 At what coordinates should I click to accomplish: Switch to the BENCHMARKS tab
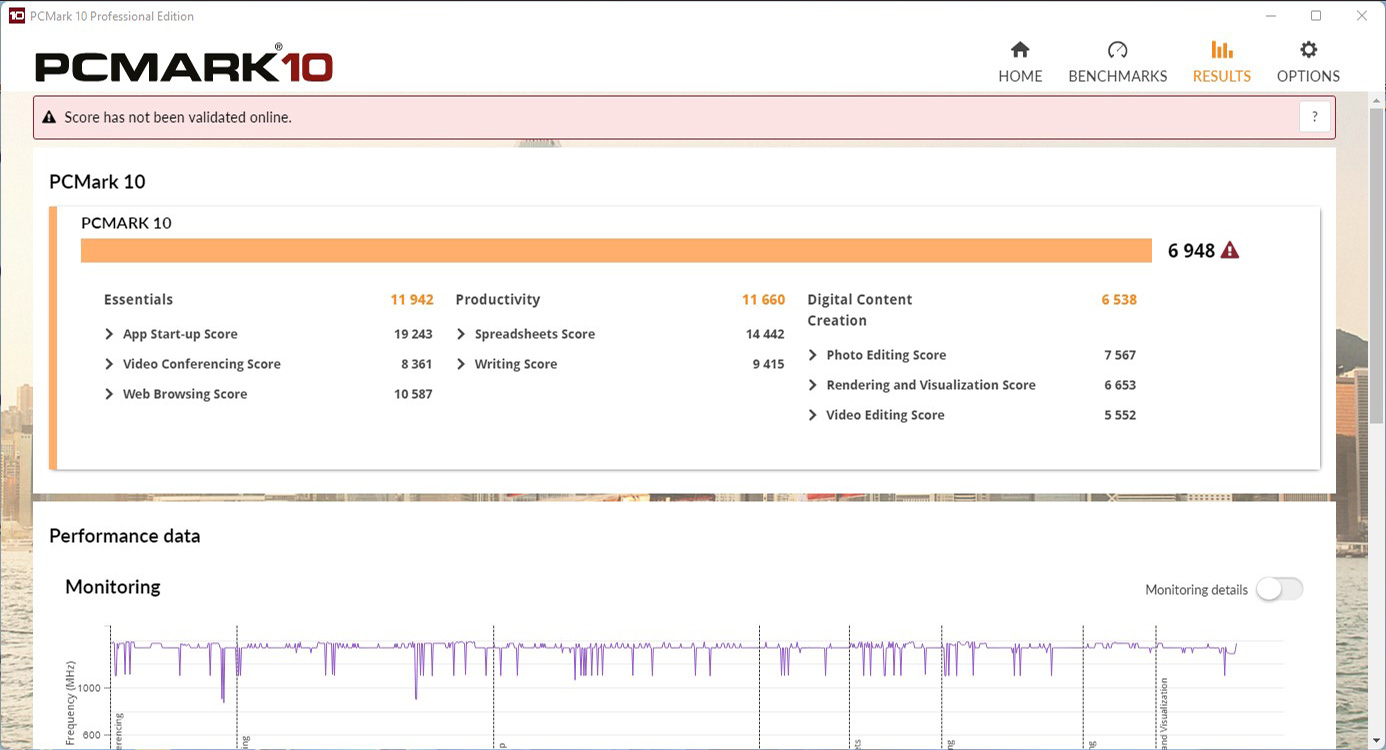coord(1117,62)
